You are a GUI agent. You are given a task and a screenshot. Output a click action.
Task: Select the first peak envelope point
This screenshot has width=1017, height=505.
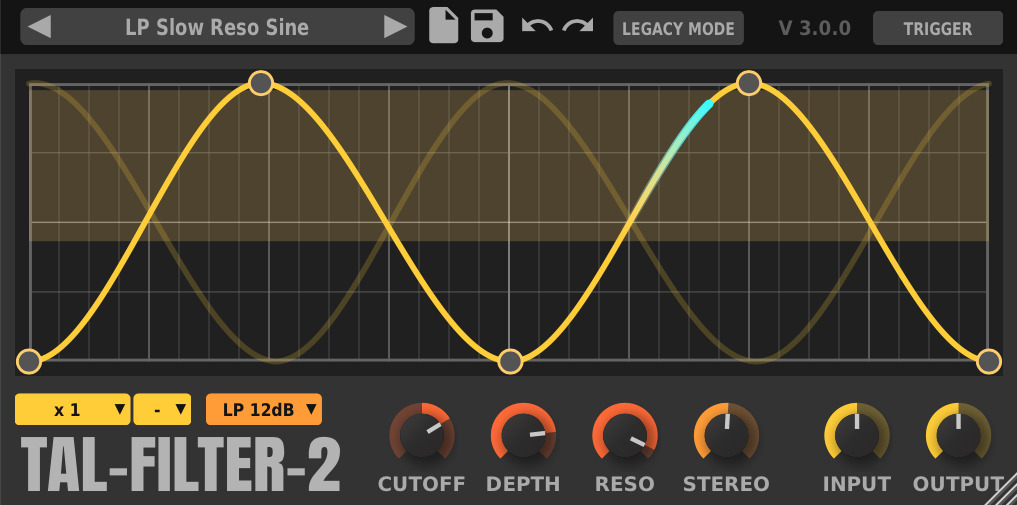[x=260, y=83]
